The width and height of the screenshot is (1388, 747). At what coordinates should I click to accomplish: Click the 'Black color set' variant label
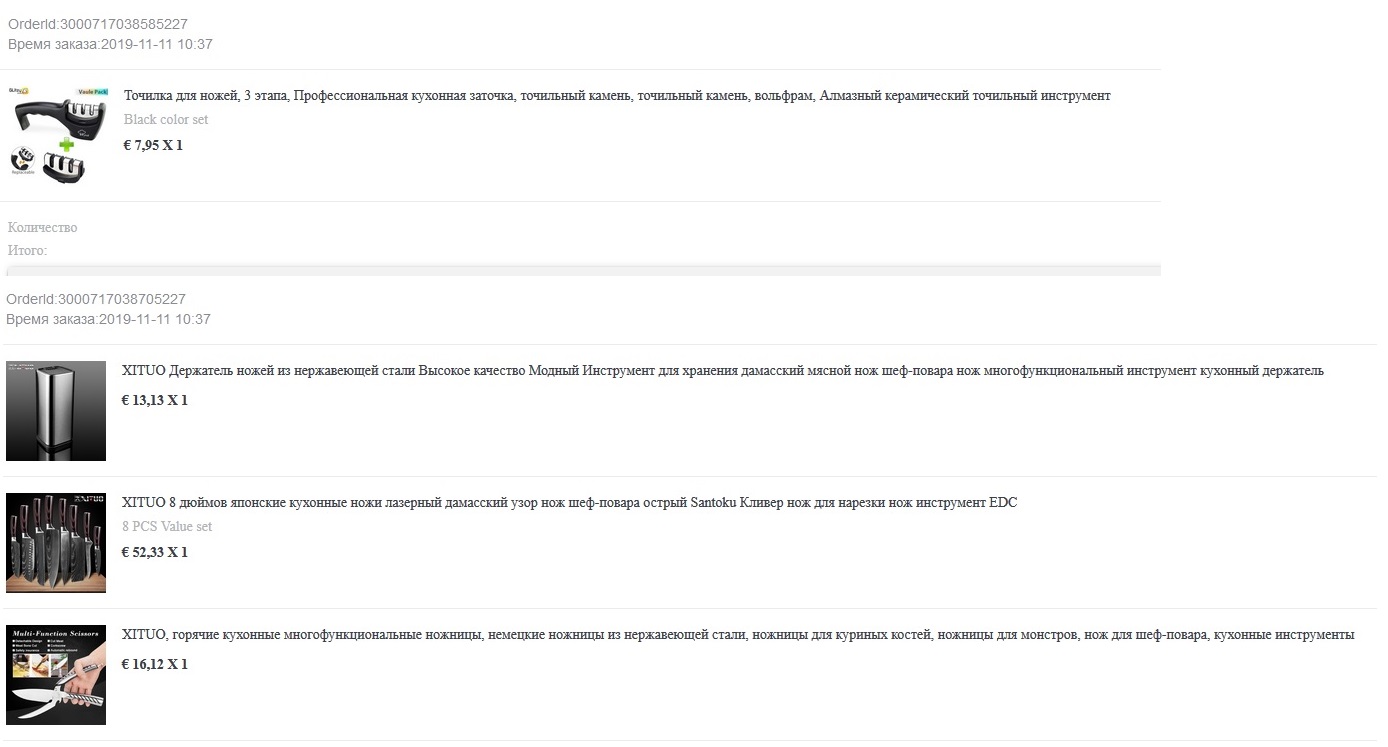click(x=166, y=120)
